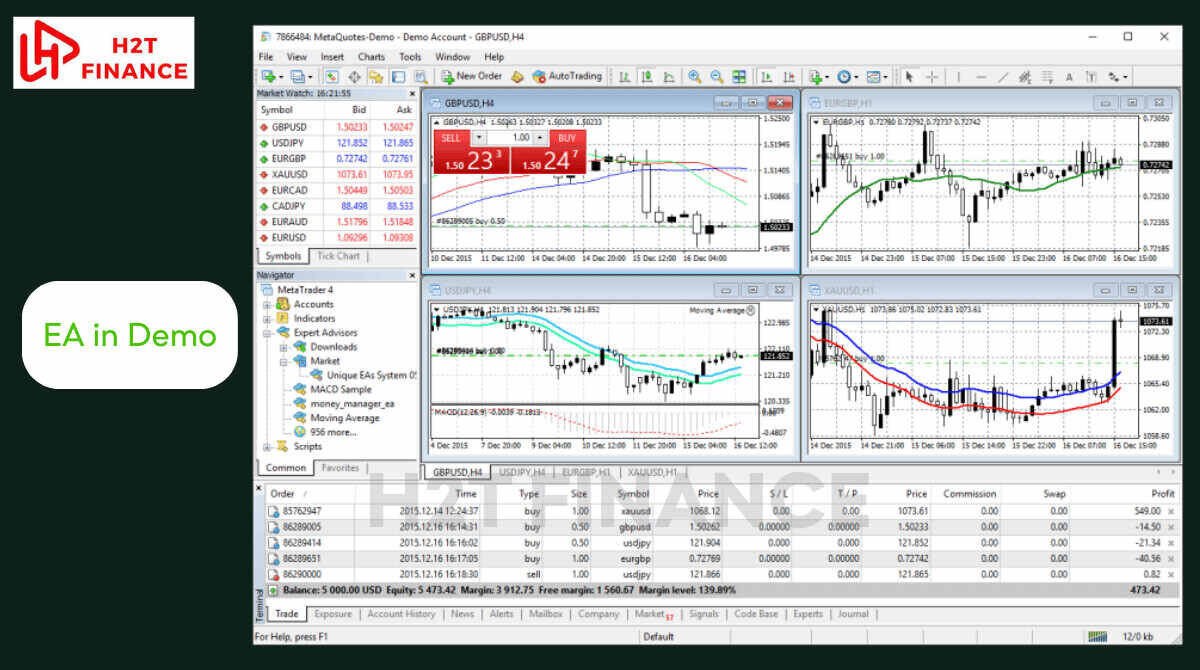
Task: Open dropdown arrow beside Templates icon
Action: [x=886, y=76]
